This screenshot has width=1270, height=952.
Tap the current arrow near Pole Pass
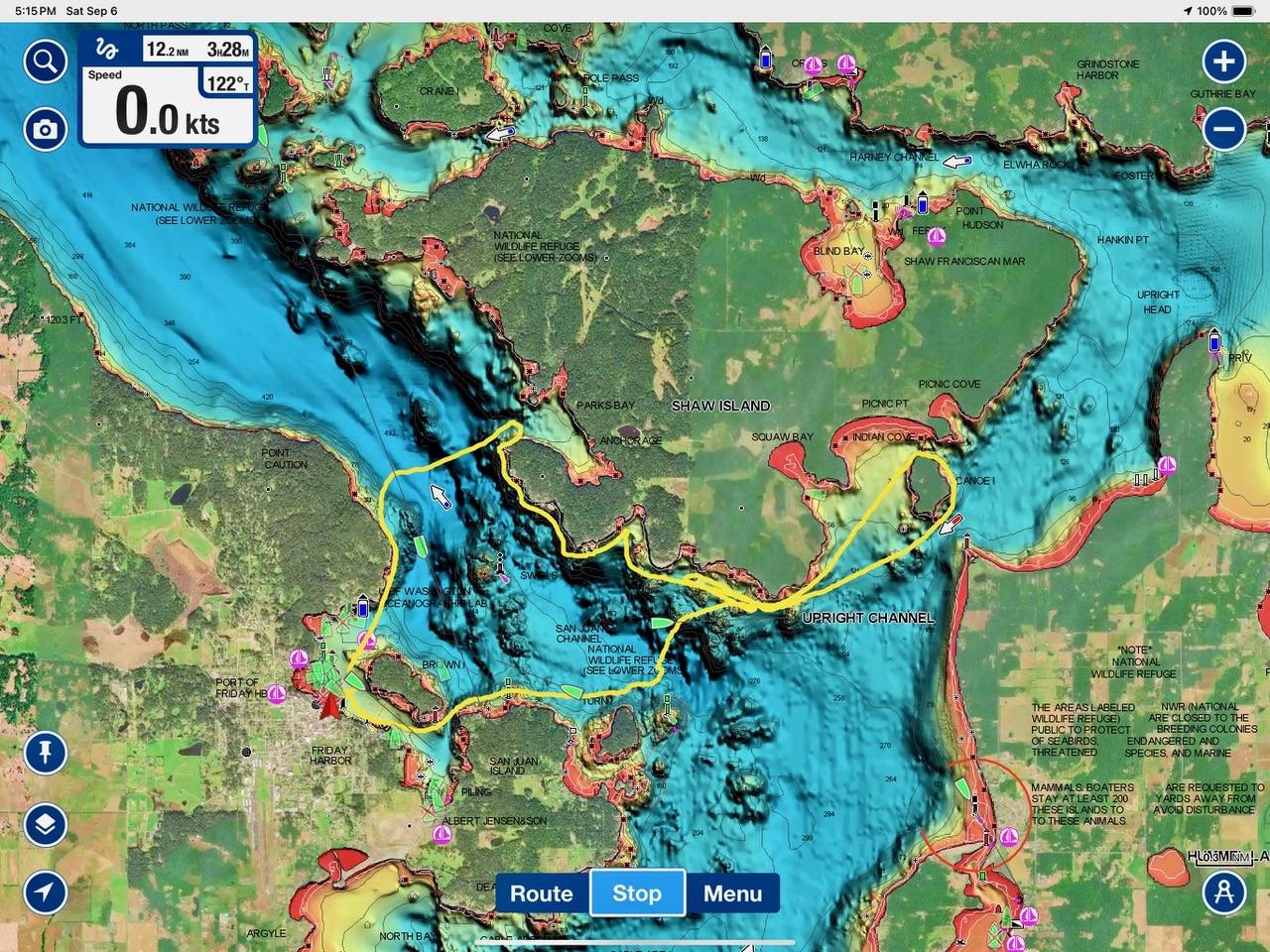pyautogui.click(x=500, y=133)
